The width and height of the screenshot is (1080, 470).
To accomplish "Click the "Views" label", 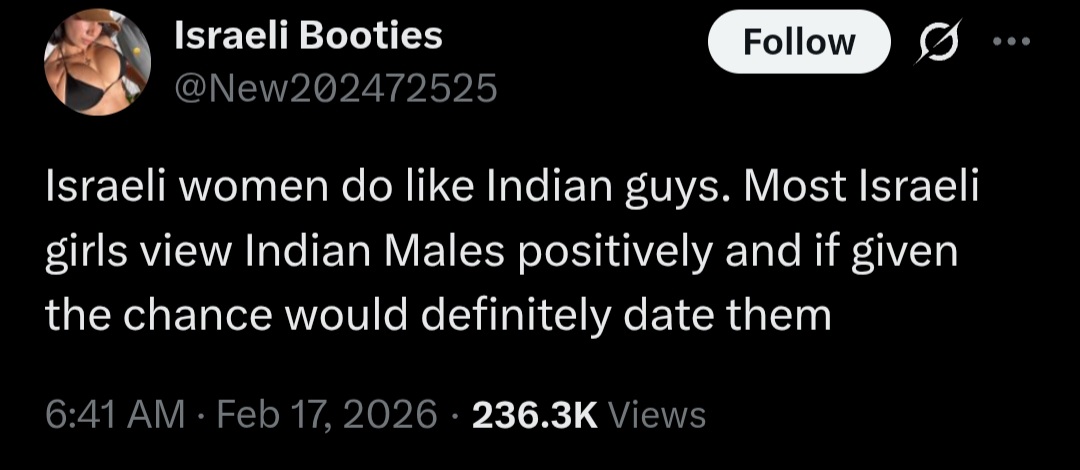I will (x=656, y=413).
